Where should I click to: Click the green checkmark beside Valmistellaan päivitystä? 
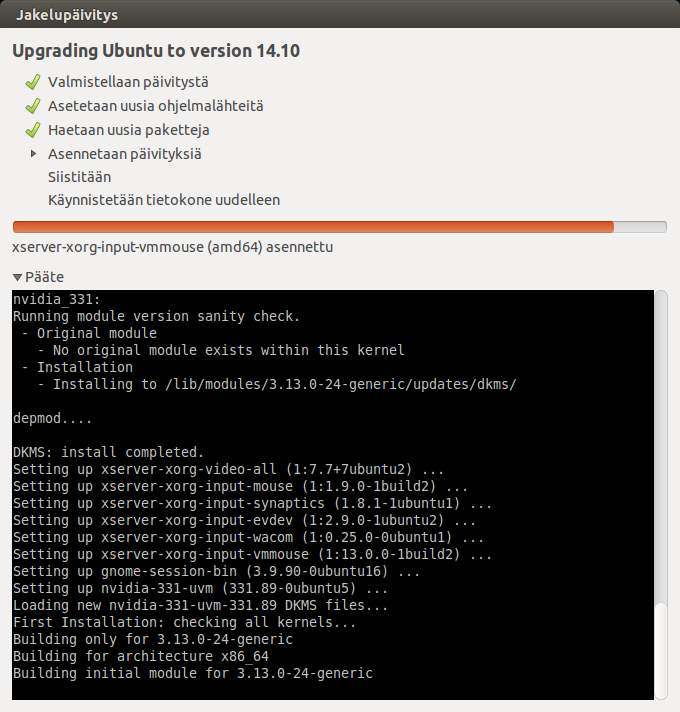pos(33,82)
